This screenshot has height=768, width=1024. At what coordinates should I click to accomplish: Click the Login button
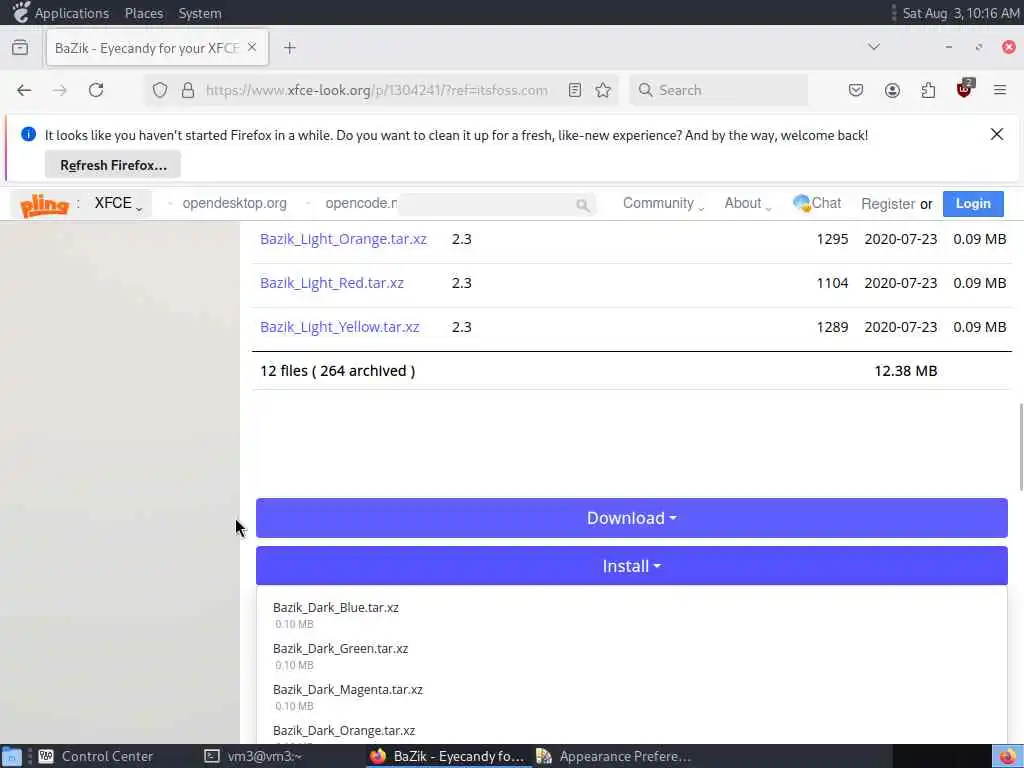coord(973,204)
